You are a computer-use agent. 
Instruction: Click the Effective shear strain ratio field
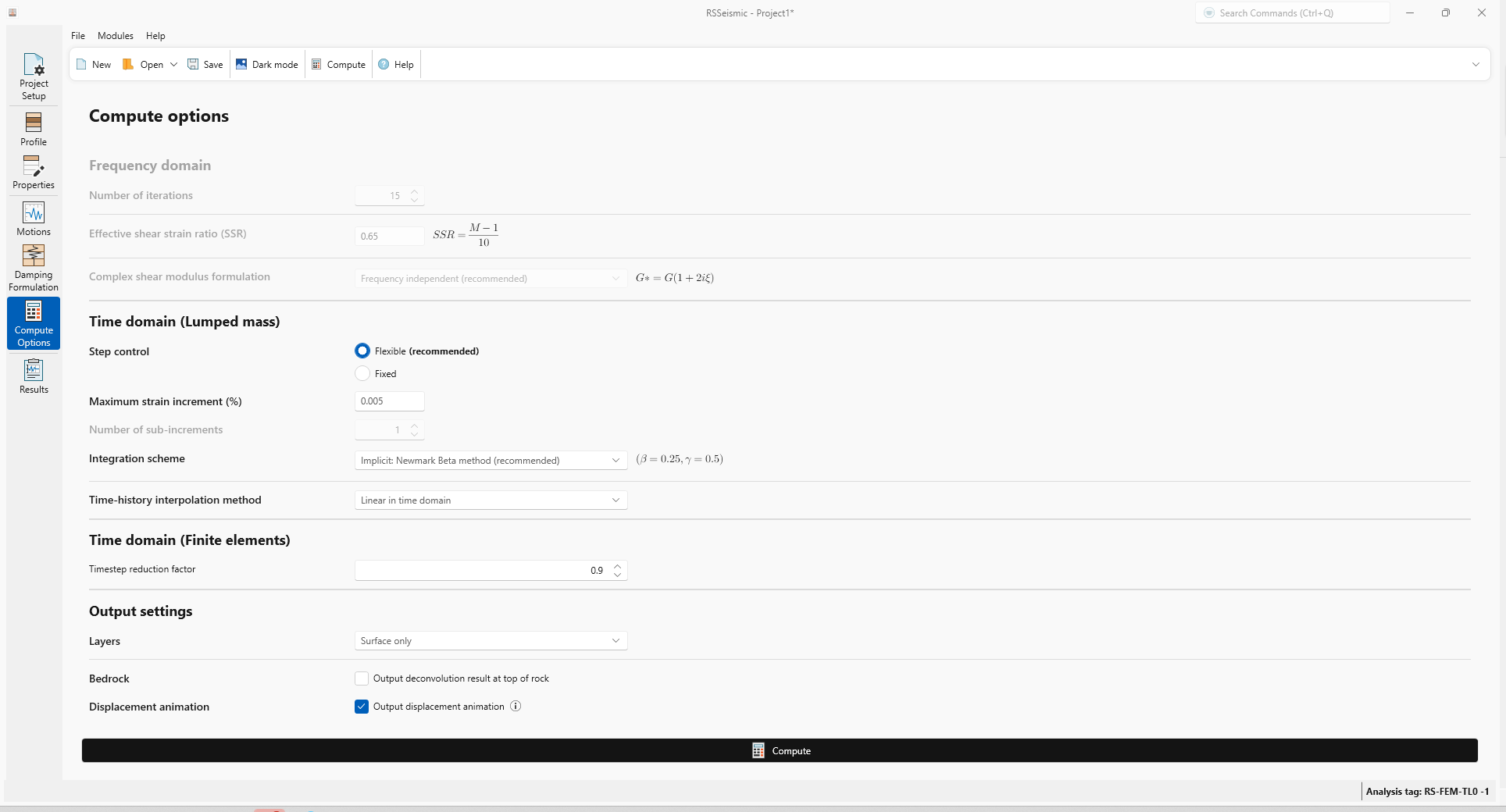coord(389,237)
